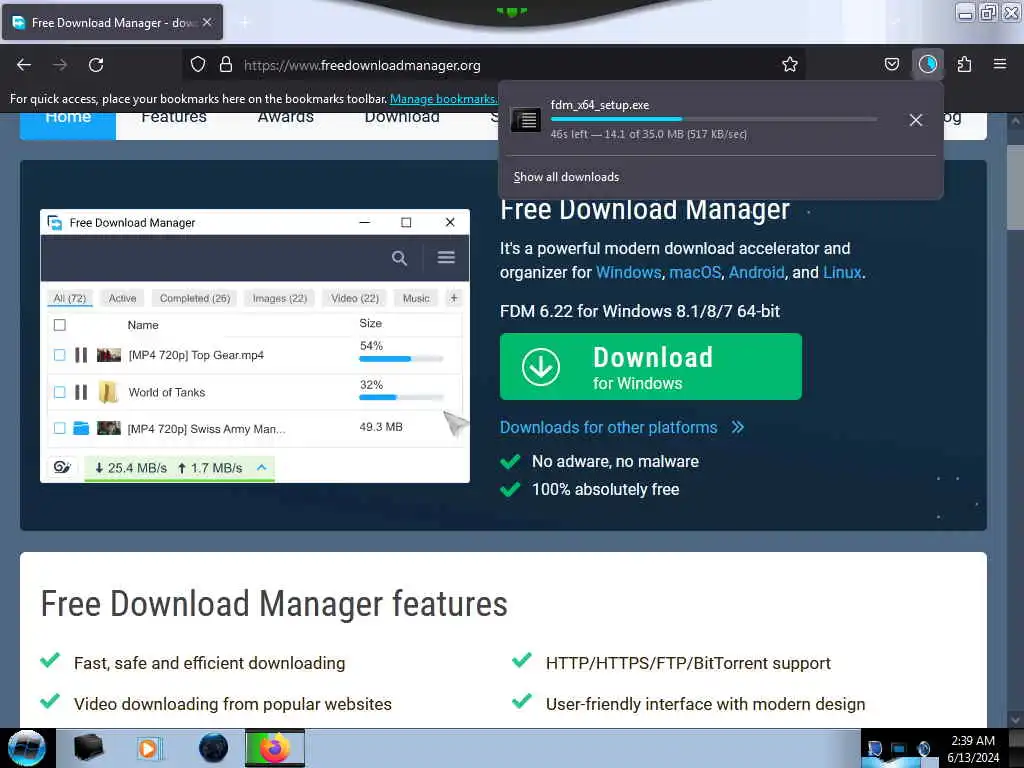Click the fdm_x64_setup.exe file icon
The height and width of the screenshot is (768, 1024).
(x=525, y=120)
